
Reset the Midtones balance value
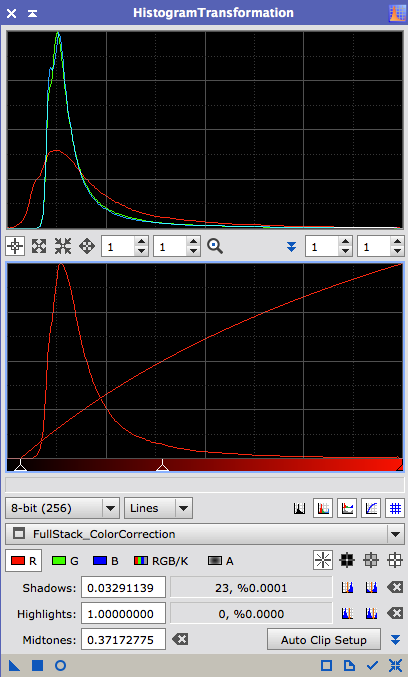click(180, 639)
